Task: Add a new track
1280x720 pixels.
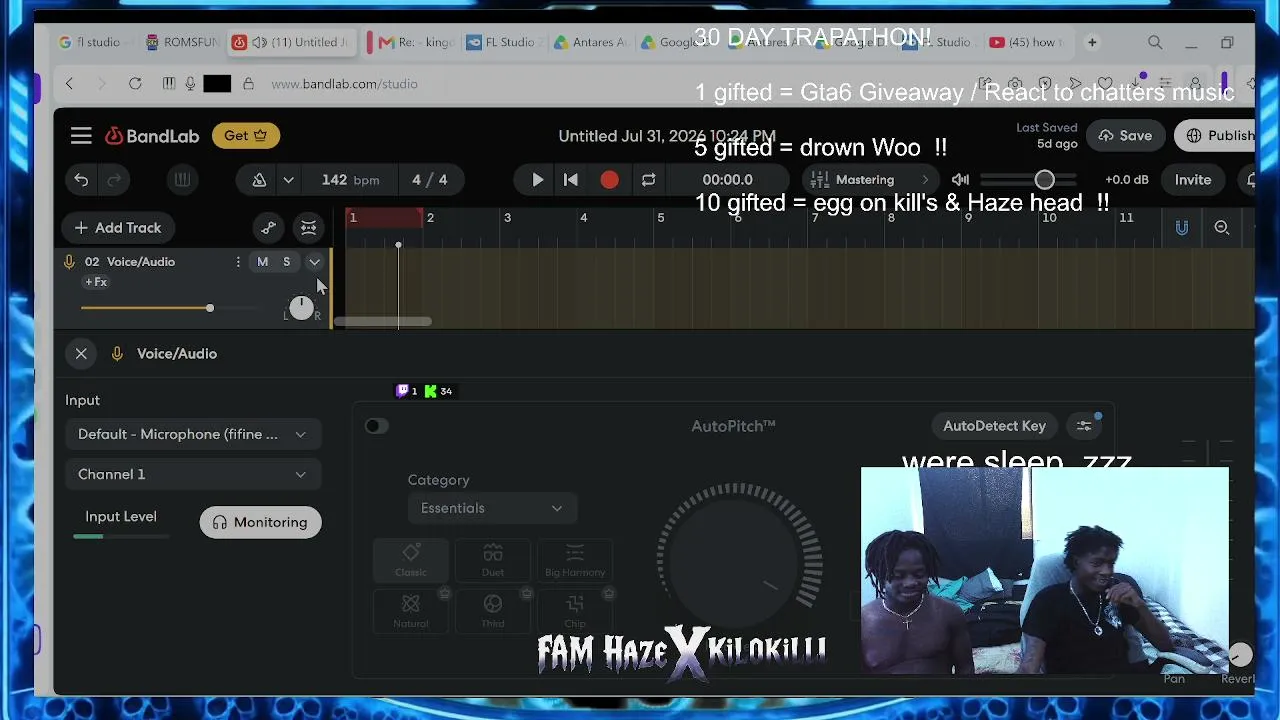Action: click(117, 228)
